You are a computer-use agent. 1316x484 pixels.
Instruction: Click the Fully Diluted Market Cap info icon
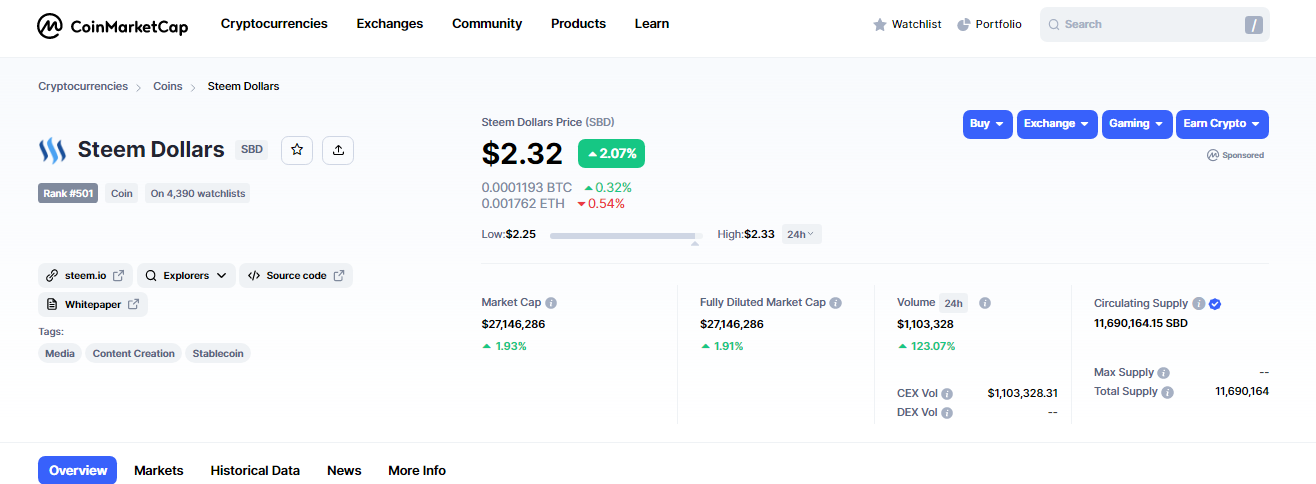(x=835, y=302)
